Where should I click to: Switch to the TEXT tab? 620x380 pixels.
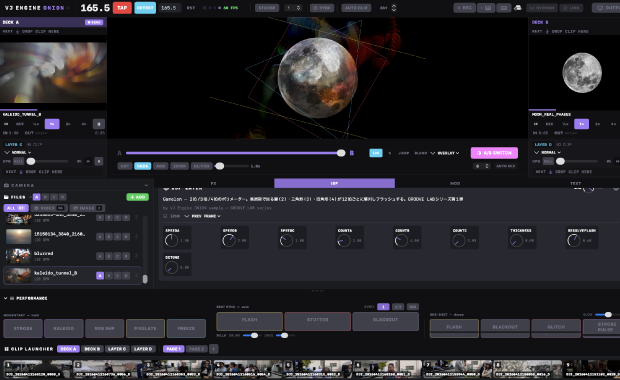[x=575, y=183]
